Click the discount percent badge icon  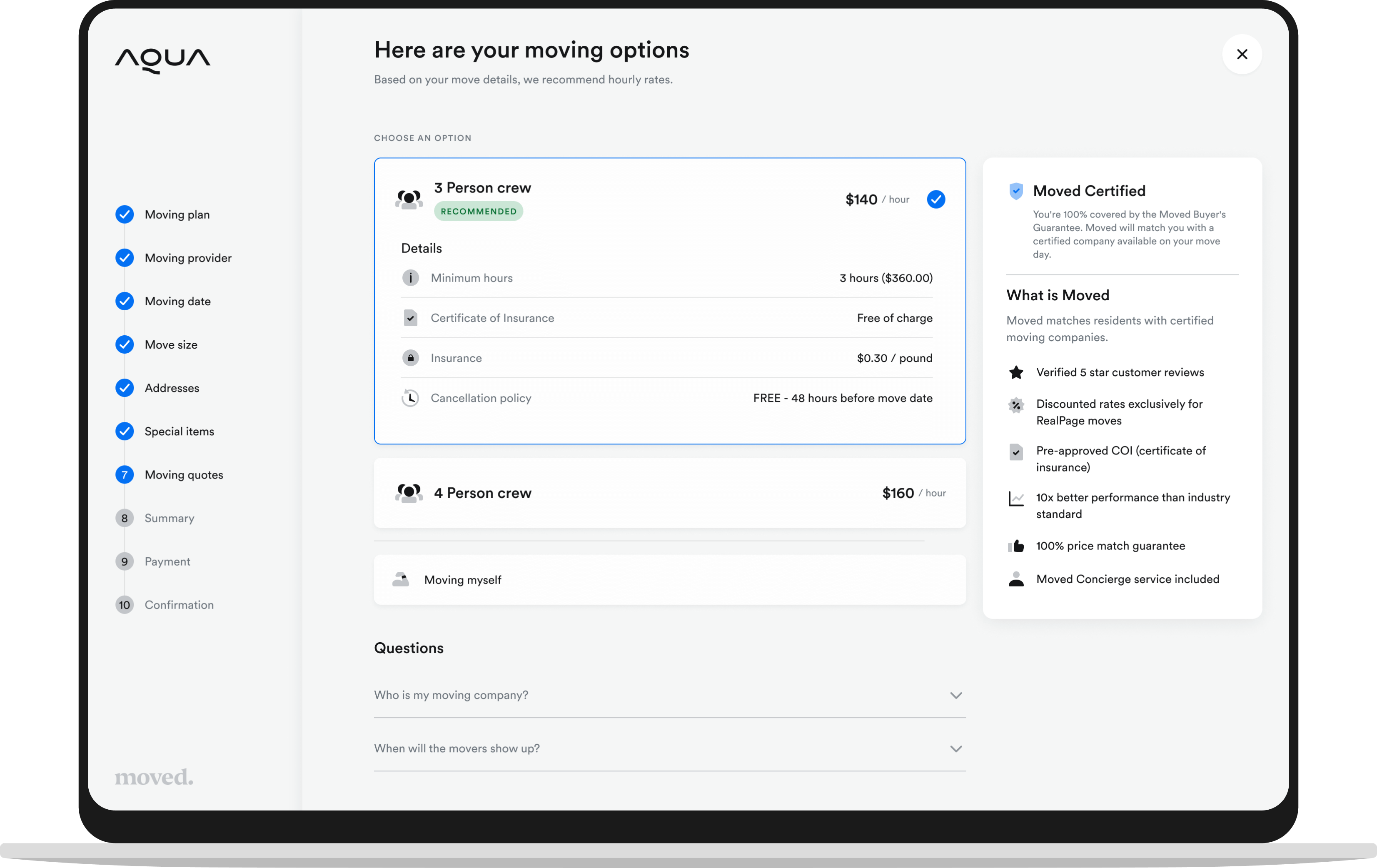pyautogui.click(x=1015, y=405)
